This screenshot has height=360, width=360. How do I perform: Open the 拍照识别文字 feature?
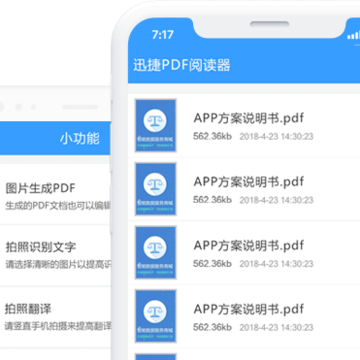click(x=41, y=247)
